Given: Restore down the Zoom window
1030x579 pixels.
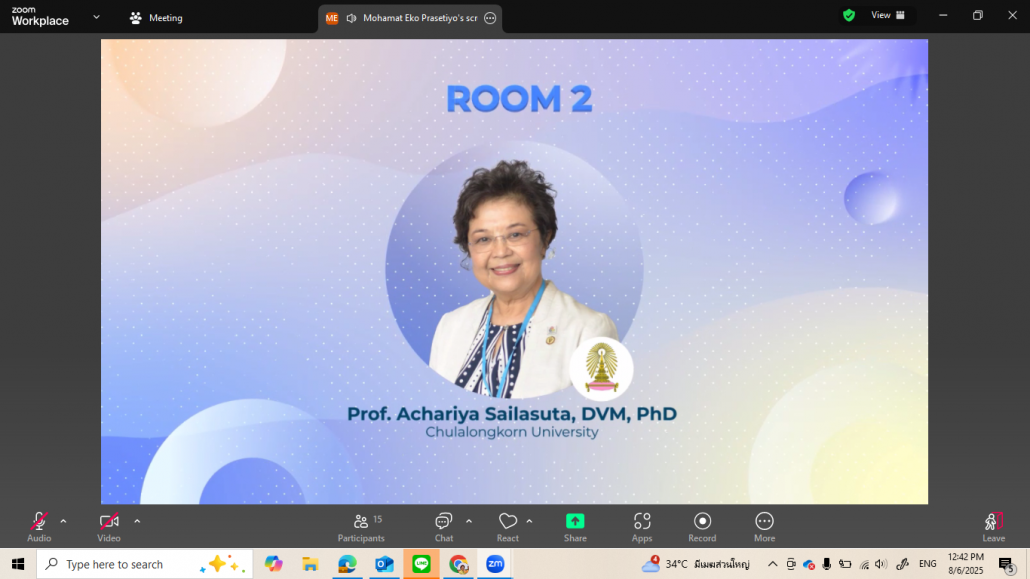Looking at the screenshot, I should click(977, 15).
